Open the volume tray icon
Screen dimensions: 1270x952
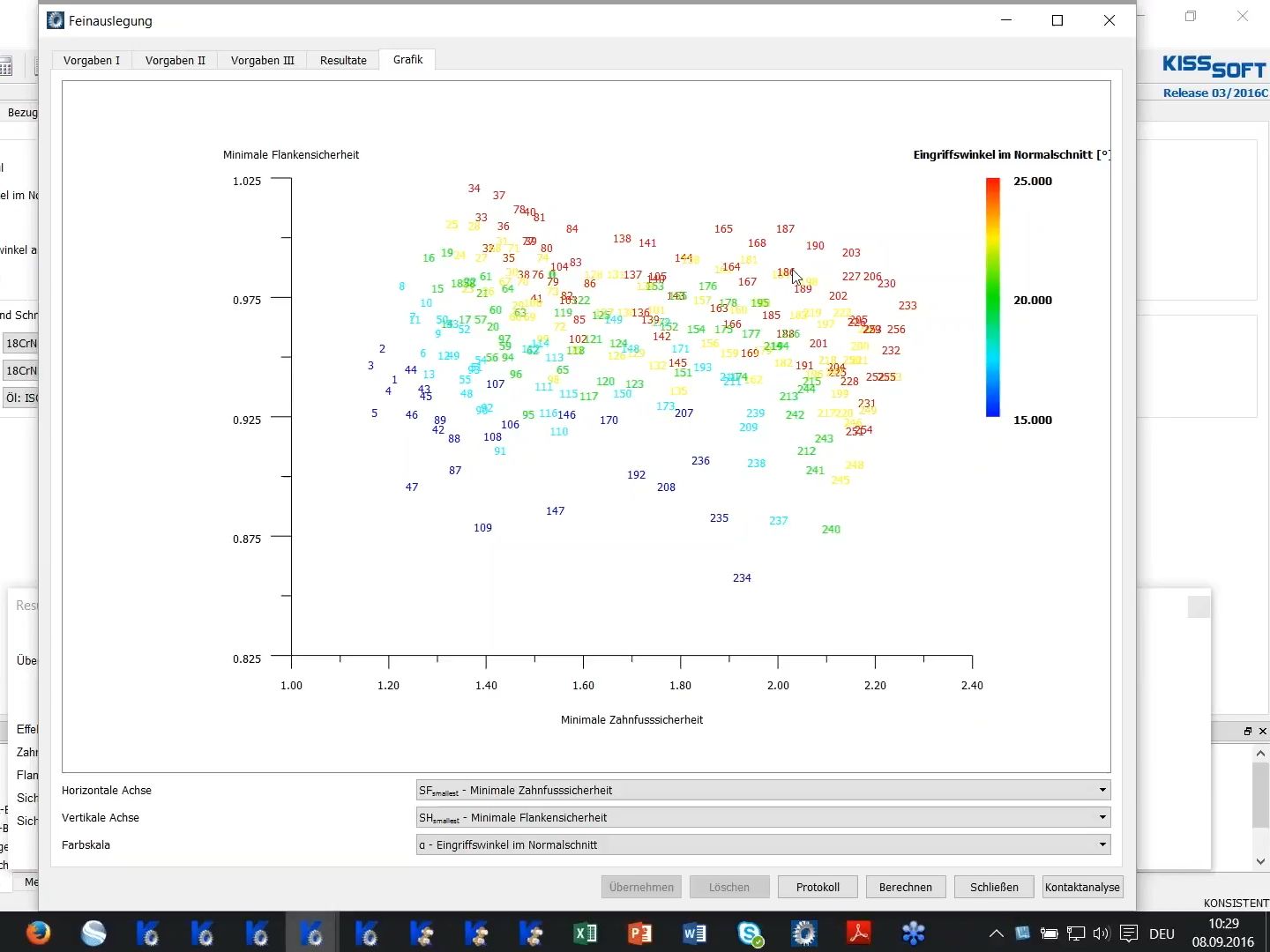point(1101,933)
